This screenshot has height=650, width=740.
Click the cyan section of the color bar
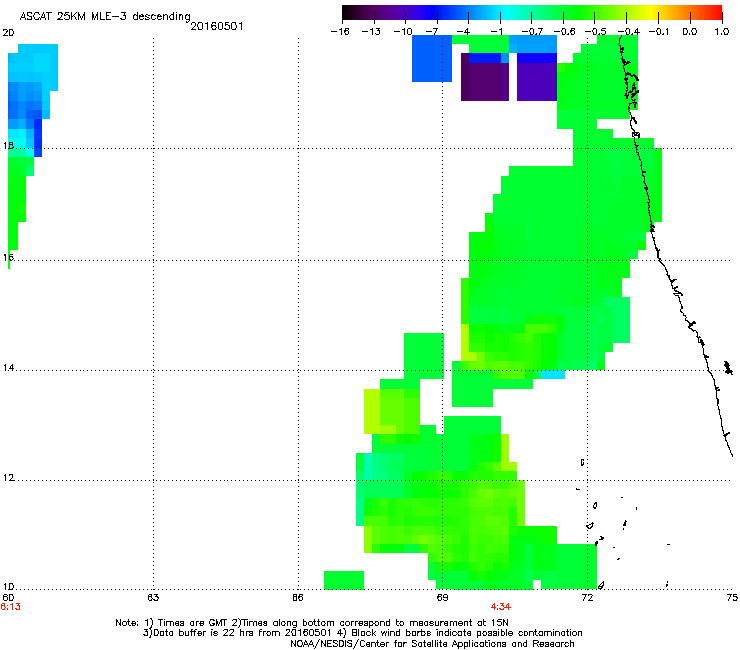tap(504, 13)
